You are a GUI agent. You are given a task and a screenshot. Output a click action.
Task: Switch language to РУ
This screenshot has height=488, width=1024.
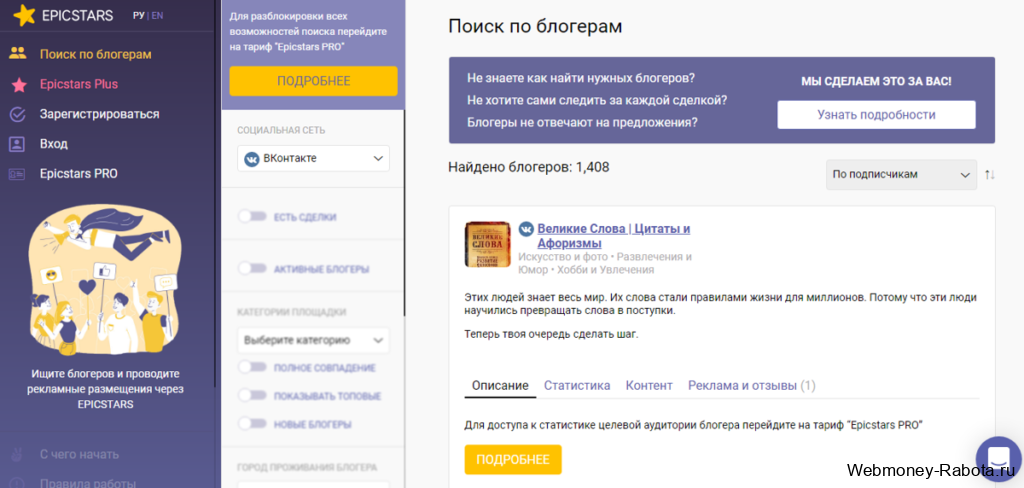[138, 16]
